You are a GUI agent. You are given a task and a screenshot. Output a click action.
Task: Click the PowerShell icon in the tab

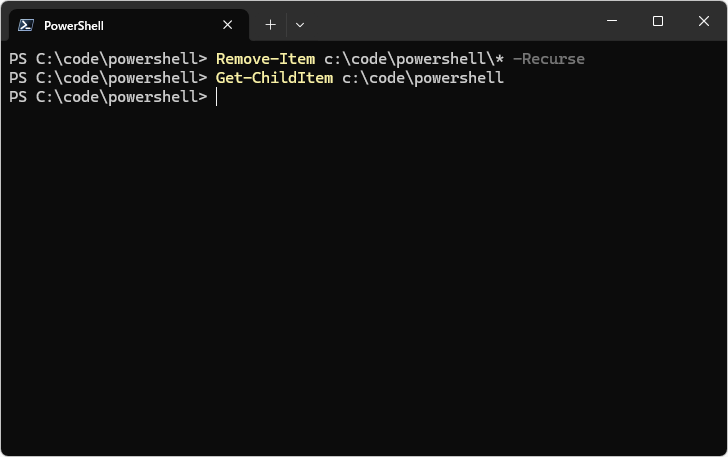27,25
